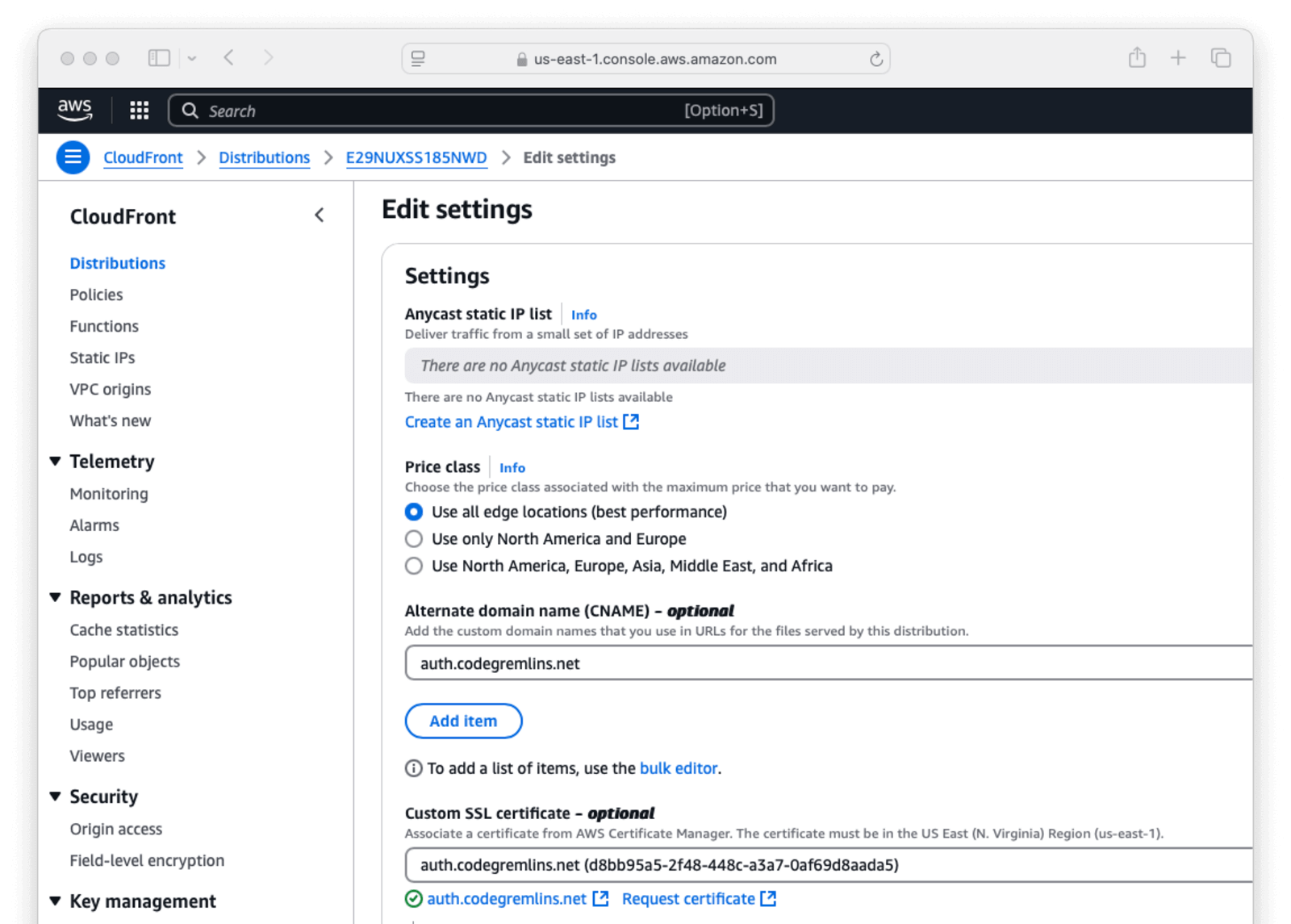Open a new Safari tab

tap(1178, 58)
